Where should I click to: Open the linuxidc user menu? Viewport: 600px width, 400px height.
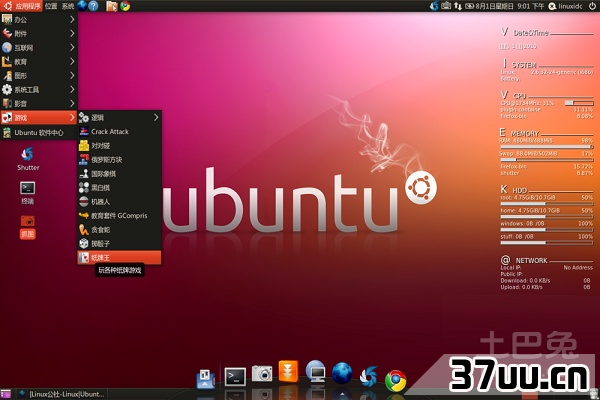[566, 6]
